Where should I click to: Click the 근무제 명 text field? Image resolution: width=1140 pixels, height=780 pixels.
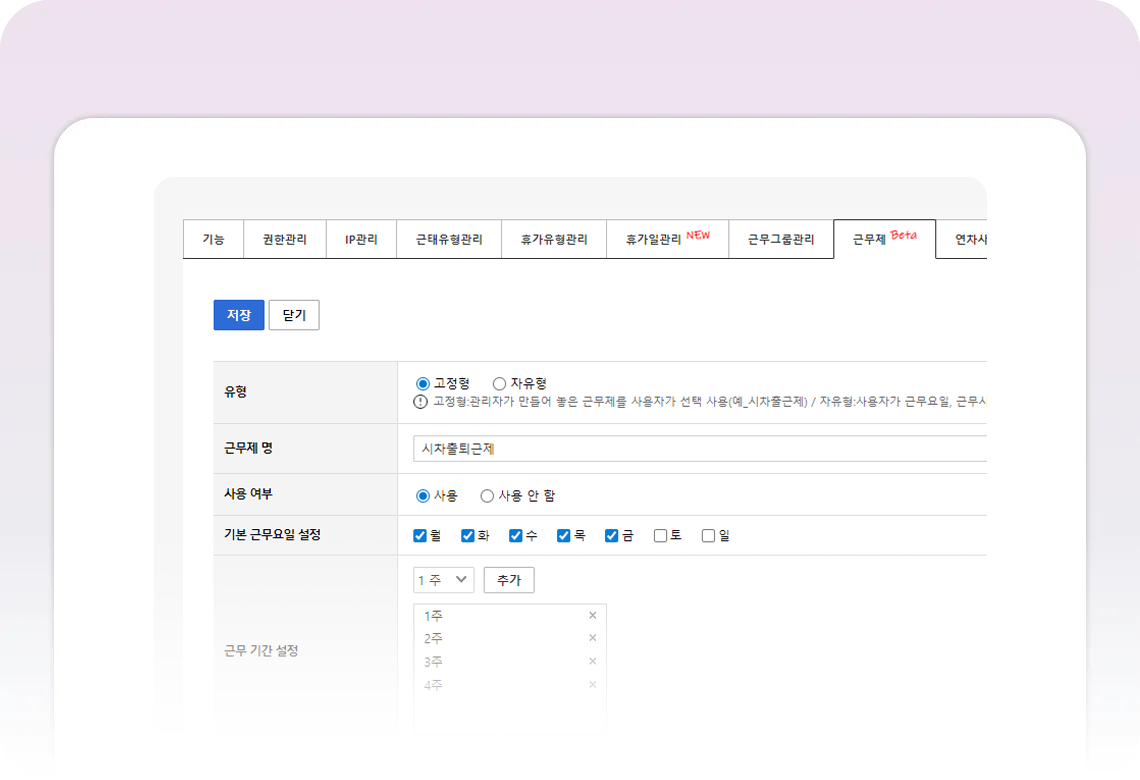[699, 449]
